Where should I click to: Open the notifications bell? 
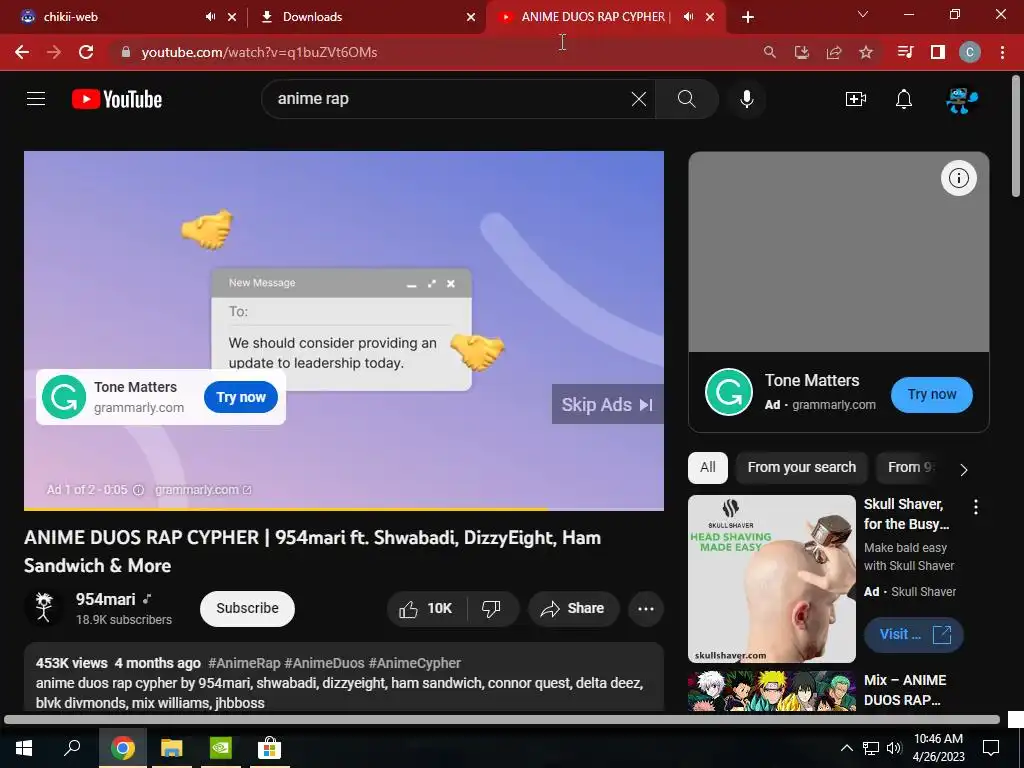pyautogui.click(x=904, y=99)
